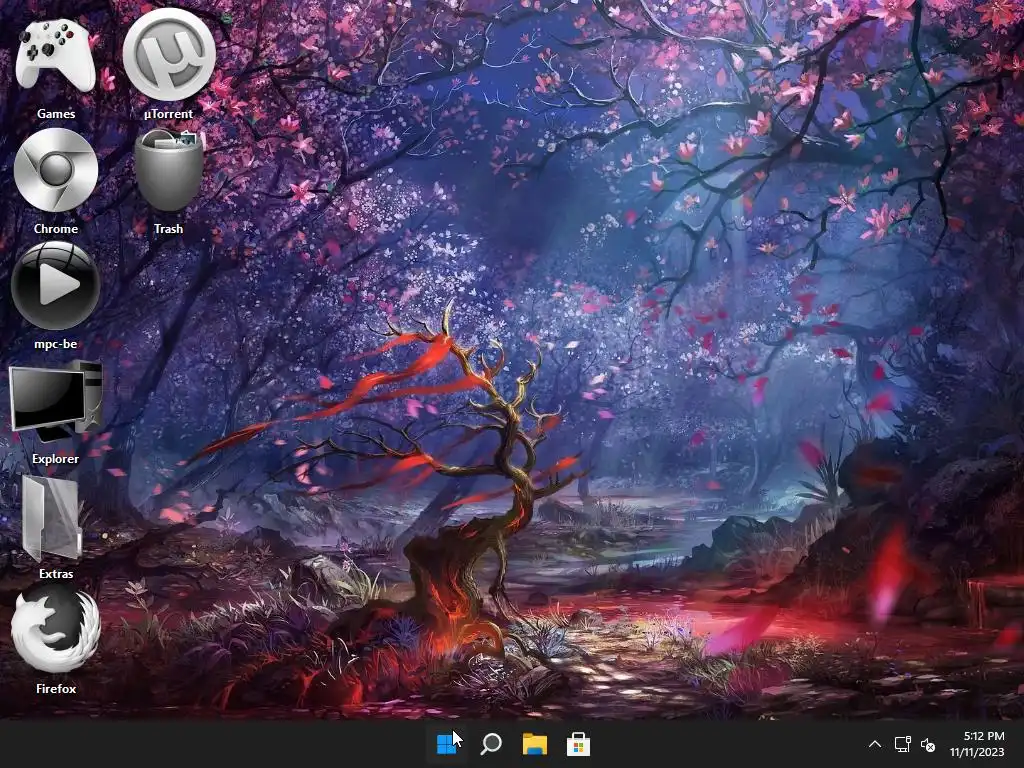The height and width of the screenshot is (768, 1024).
Task: Select the Trash bin desktop icon
Action: (168, 170)
